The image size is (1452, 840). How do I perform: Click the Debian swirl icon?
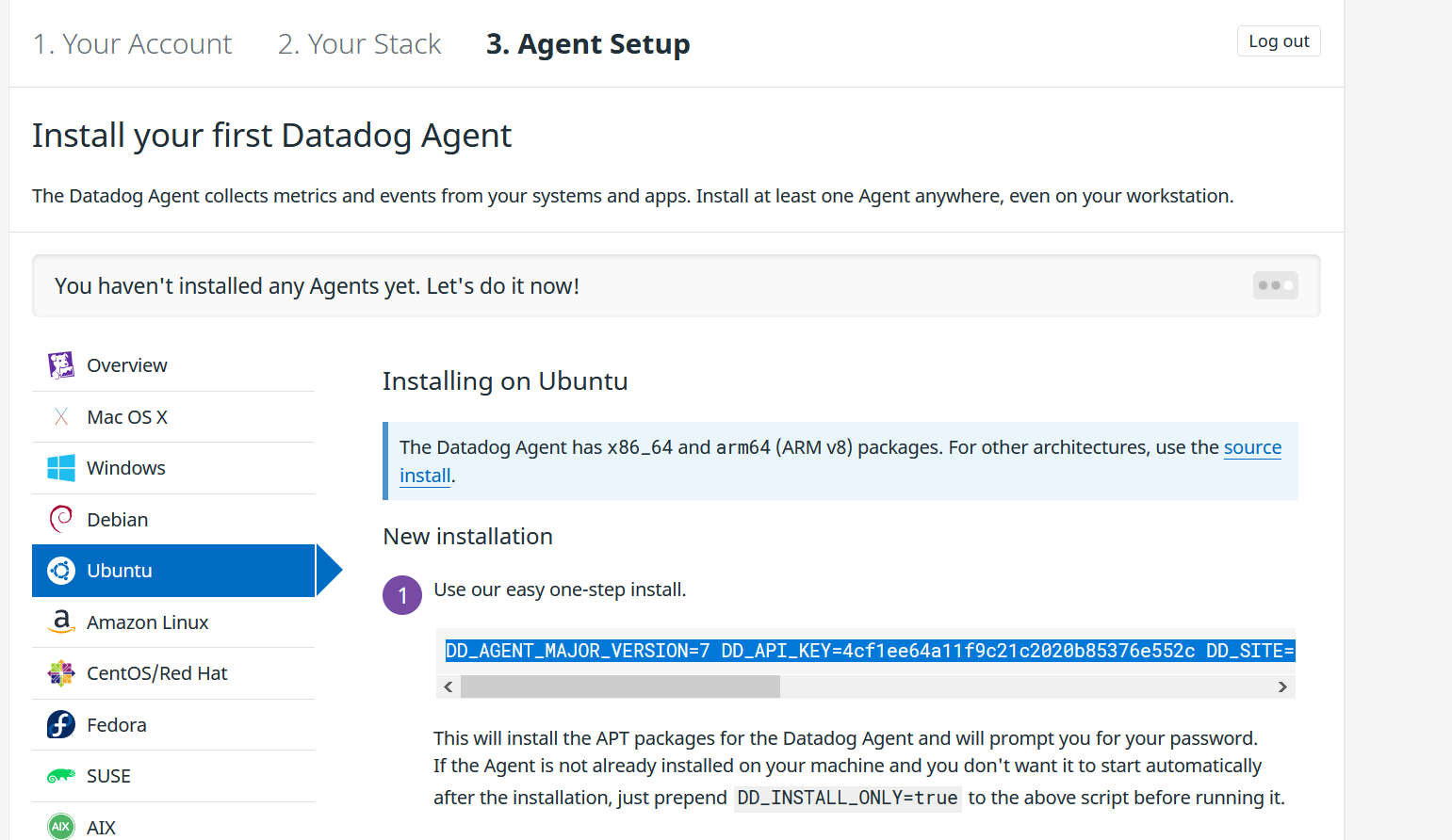tap(61, 519)
